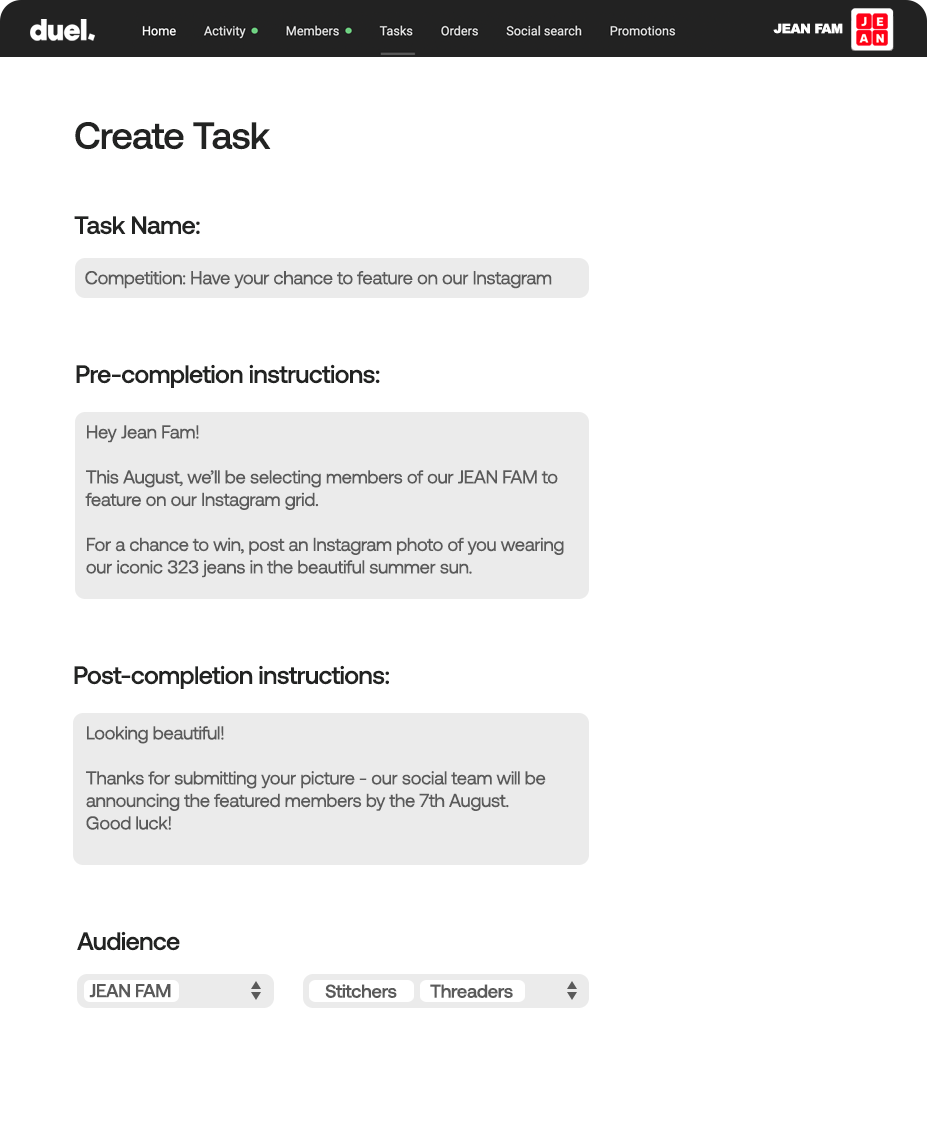Screen dimensions: 930x1125
Task: Select the Promotions nav item
Action: pos(642,31)
